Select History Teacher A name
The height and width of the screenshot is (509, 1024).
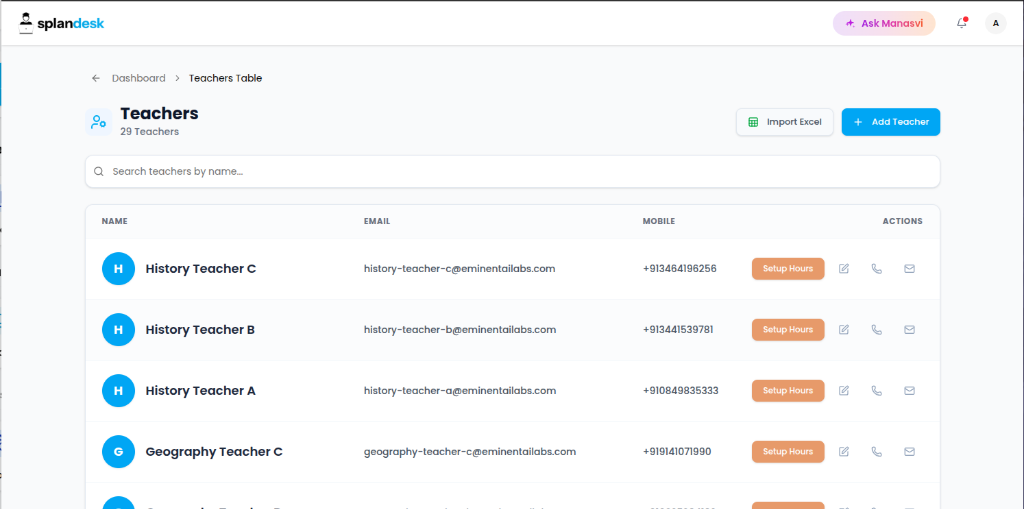(200, 391)
